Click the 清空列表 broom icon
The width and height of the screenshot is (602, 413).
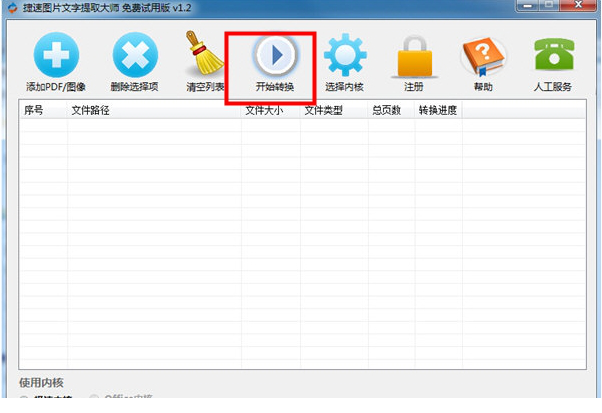[x=204, y=53]
